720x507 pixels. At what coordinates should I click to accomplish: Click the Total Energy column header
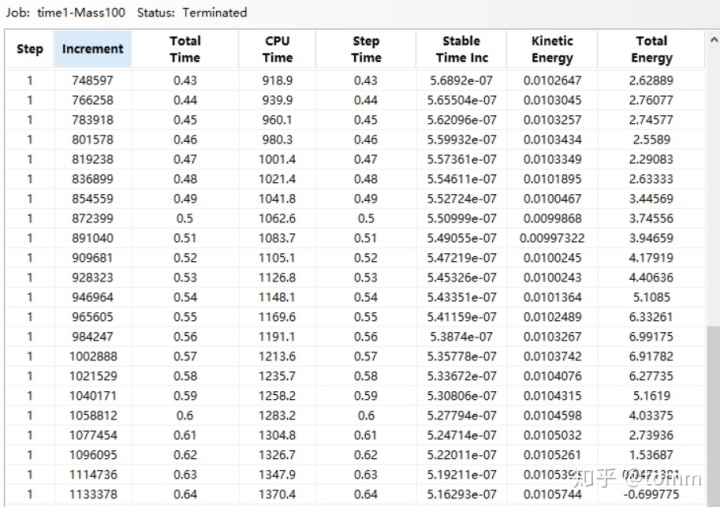tap(651, 49)
